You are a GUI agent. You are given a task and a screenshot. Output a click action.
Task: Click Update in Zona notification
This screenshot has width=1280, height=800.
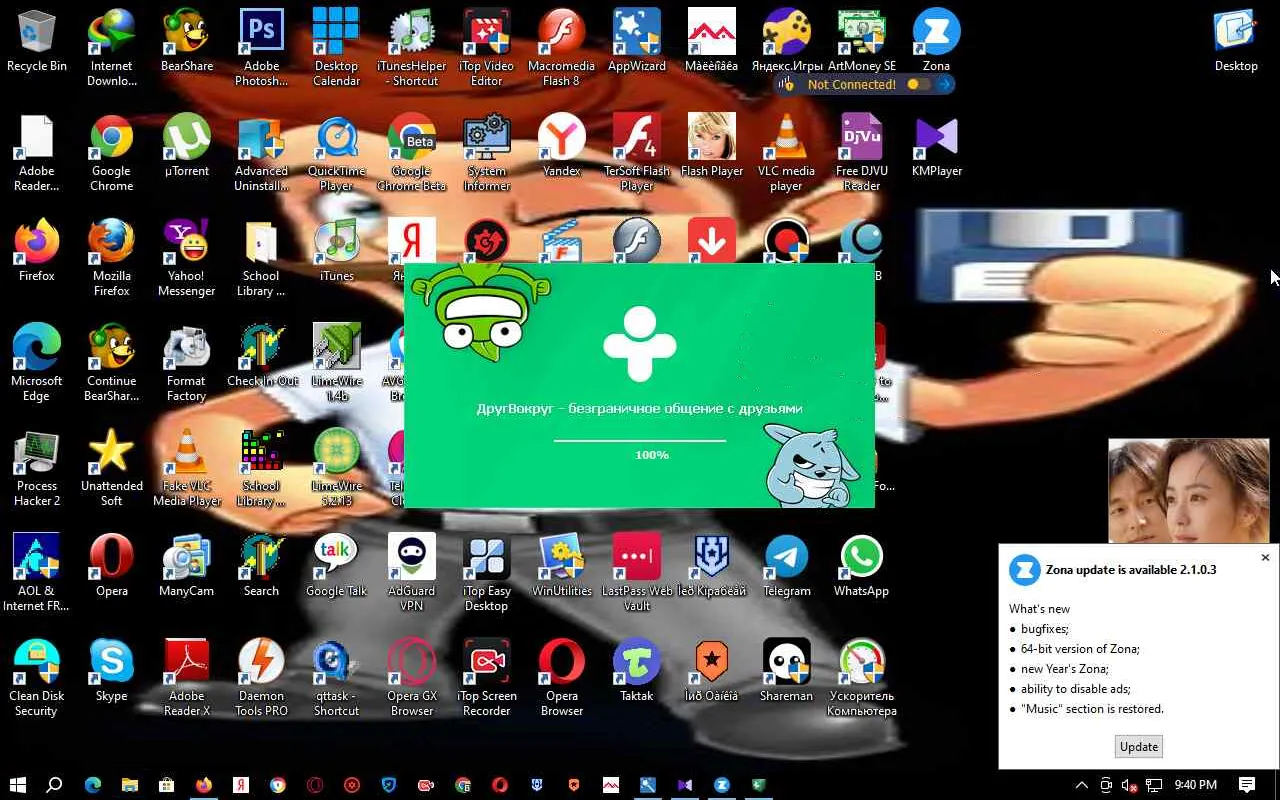click(x=1139, y=747)
